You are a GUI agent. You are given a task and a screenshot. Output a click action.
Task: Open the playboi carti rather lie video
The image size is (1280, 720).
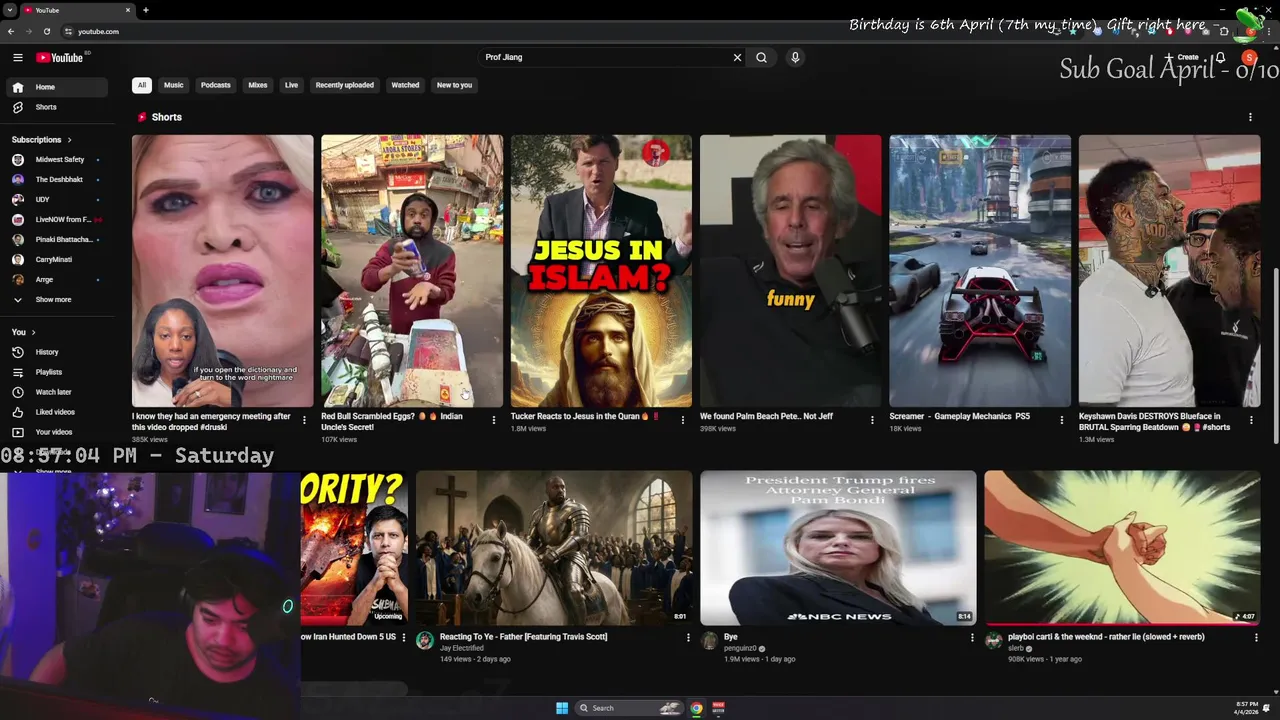pos(1122,548)
